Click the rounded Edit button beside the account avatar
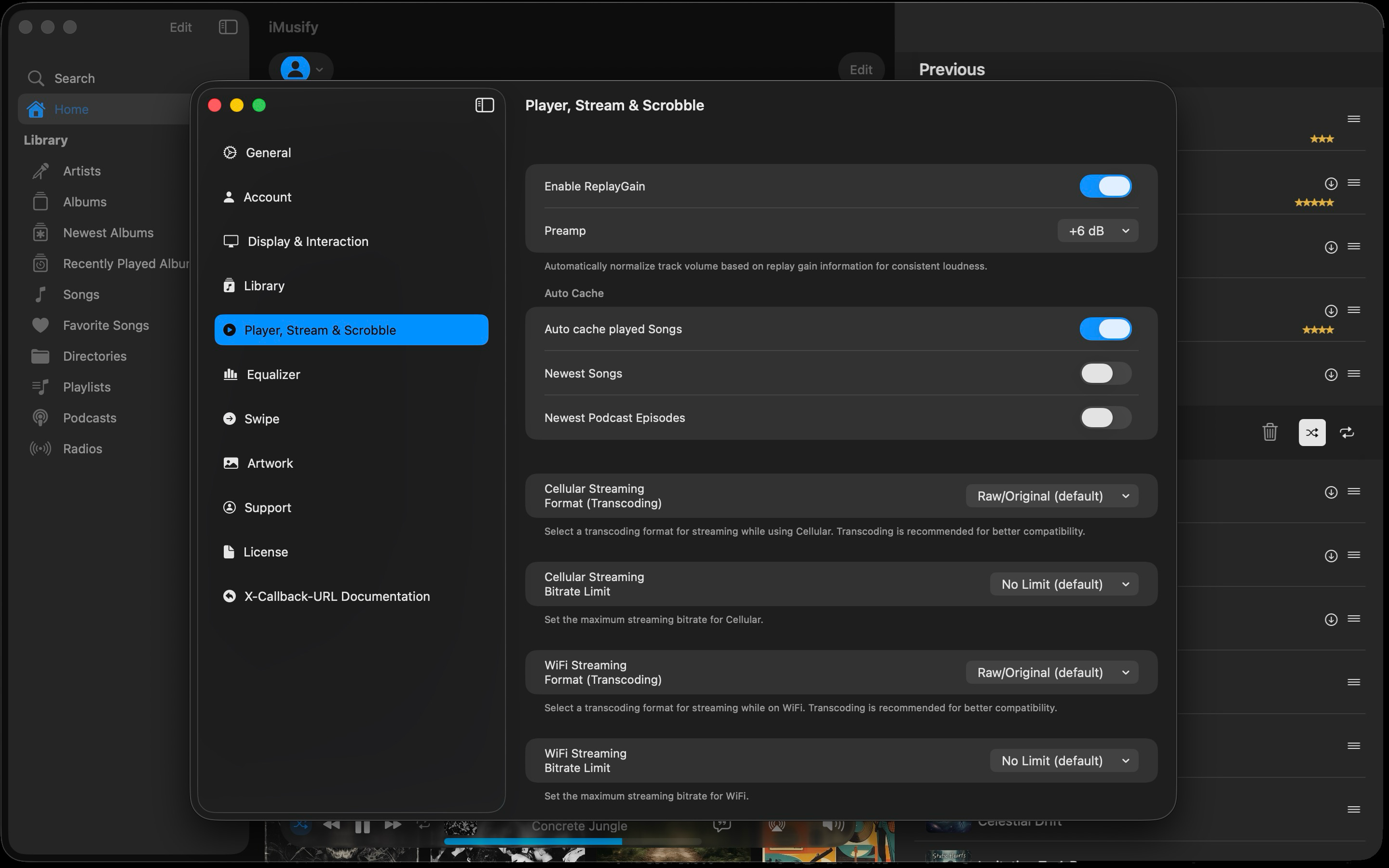Screen dimensions: 1389x868 point(861,69)
